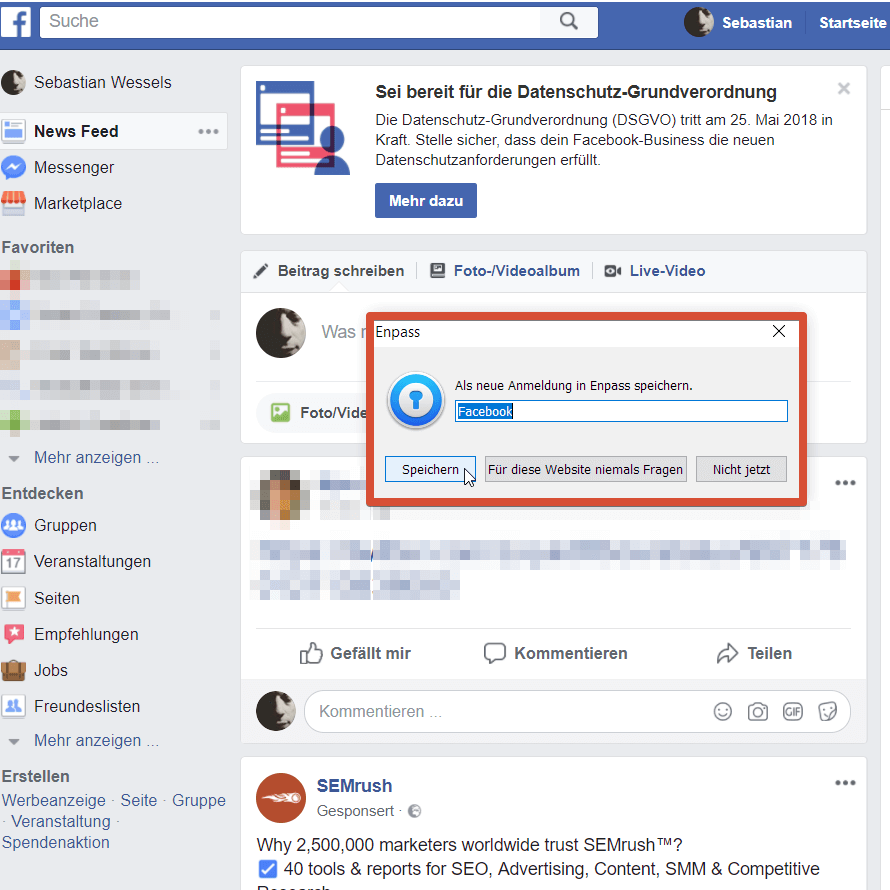Close the Enpass dialog
The image size is (890, 890).
779,331
